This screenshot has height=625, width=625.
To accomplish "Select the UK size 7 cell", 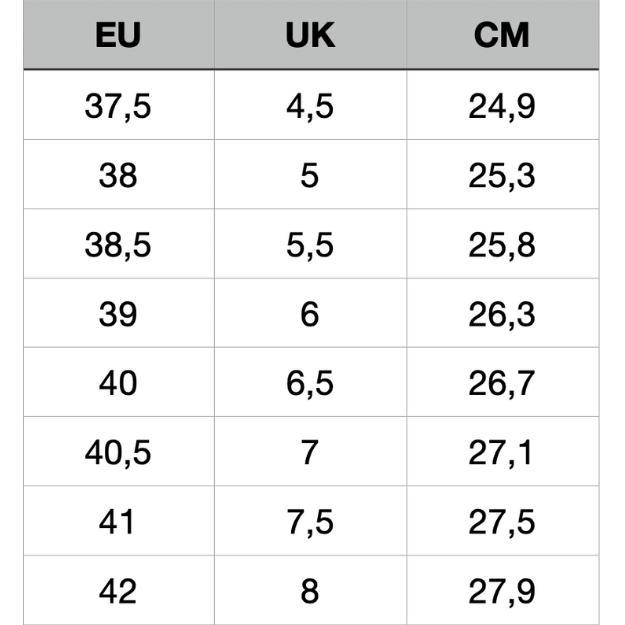I will 310,452.
